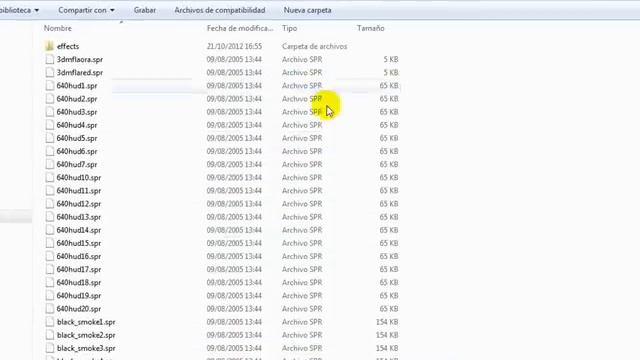The image size is (640, 360).
Task: Click the 640hud13.spr file icon
Action: (50, 217)
